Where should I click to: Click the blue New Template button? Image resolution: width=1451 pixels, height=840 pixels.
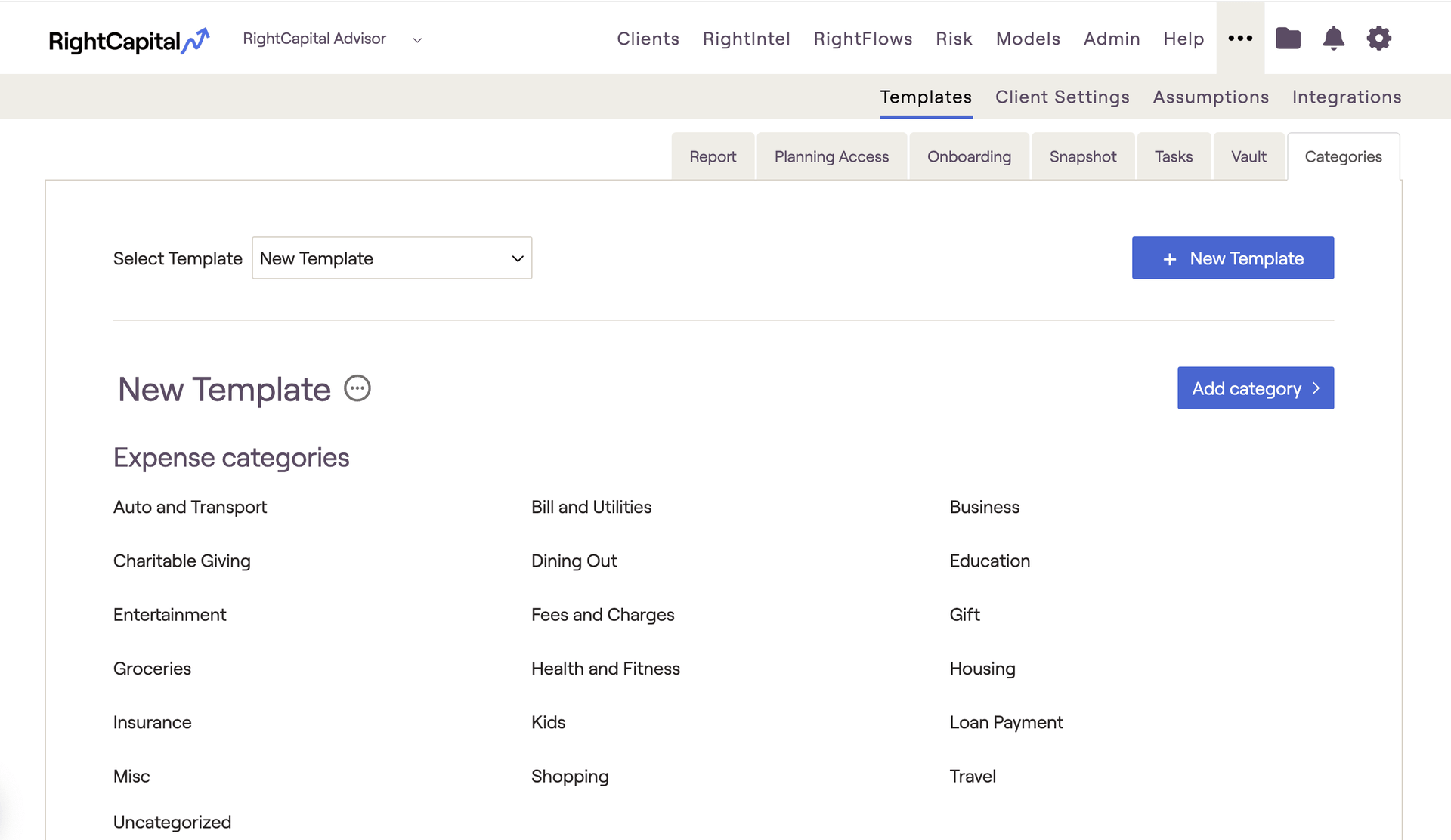pyautogui.click(x=1233, y=258)
